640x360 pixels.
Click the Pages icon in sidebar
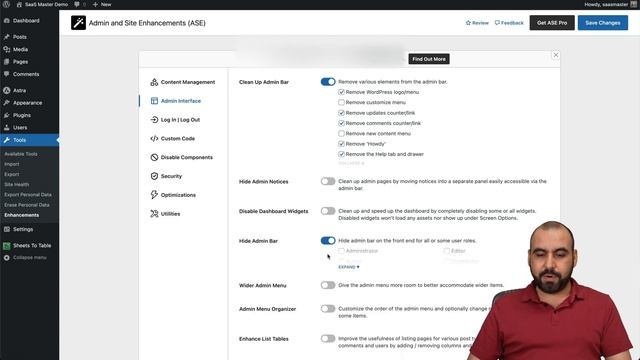click(7, 62)
